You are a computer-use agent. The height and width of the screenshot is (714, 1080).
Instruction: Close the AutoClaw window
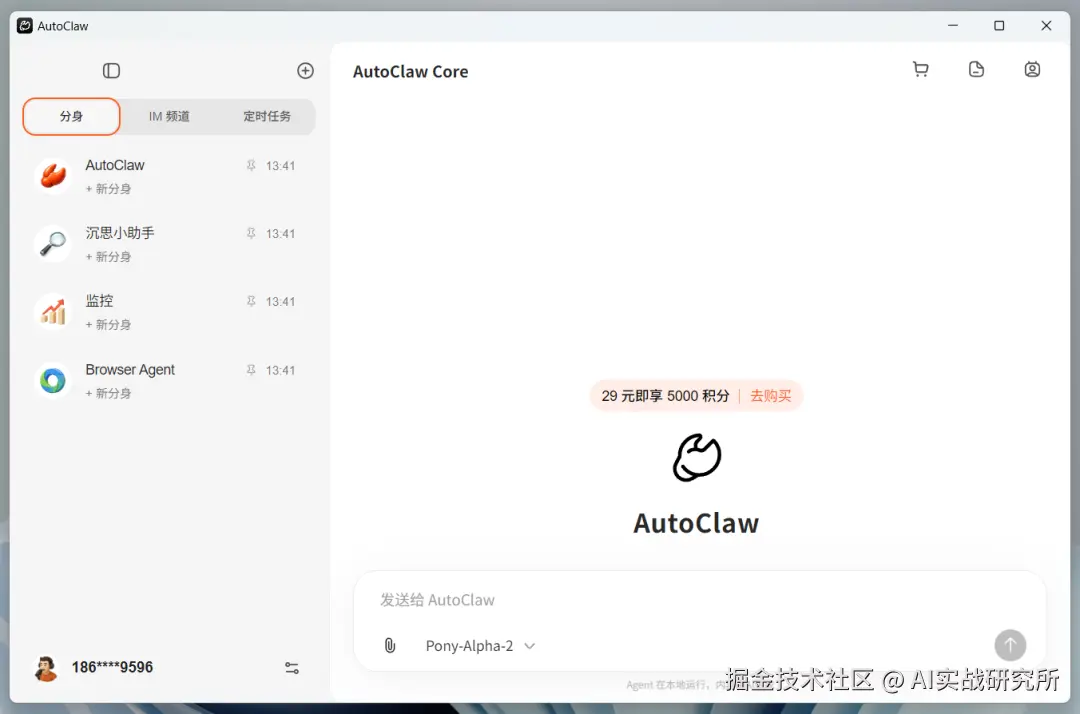click(1046, 25)
